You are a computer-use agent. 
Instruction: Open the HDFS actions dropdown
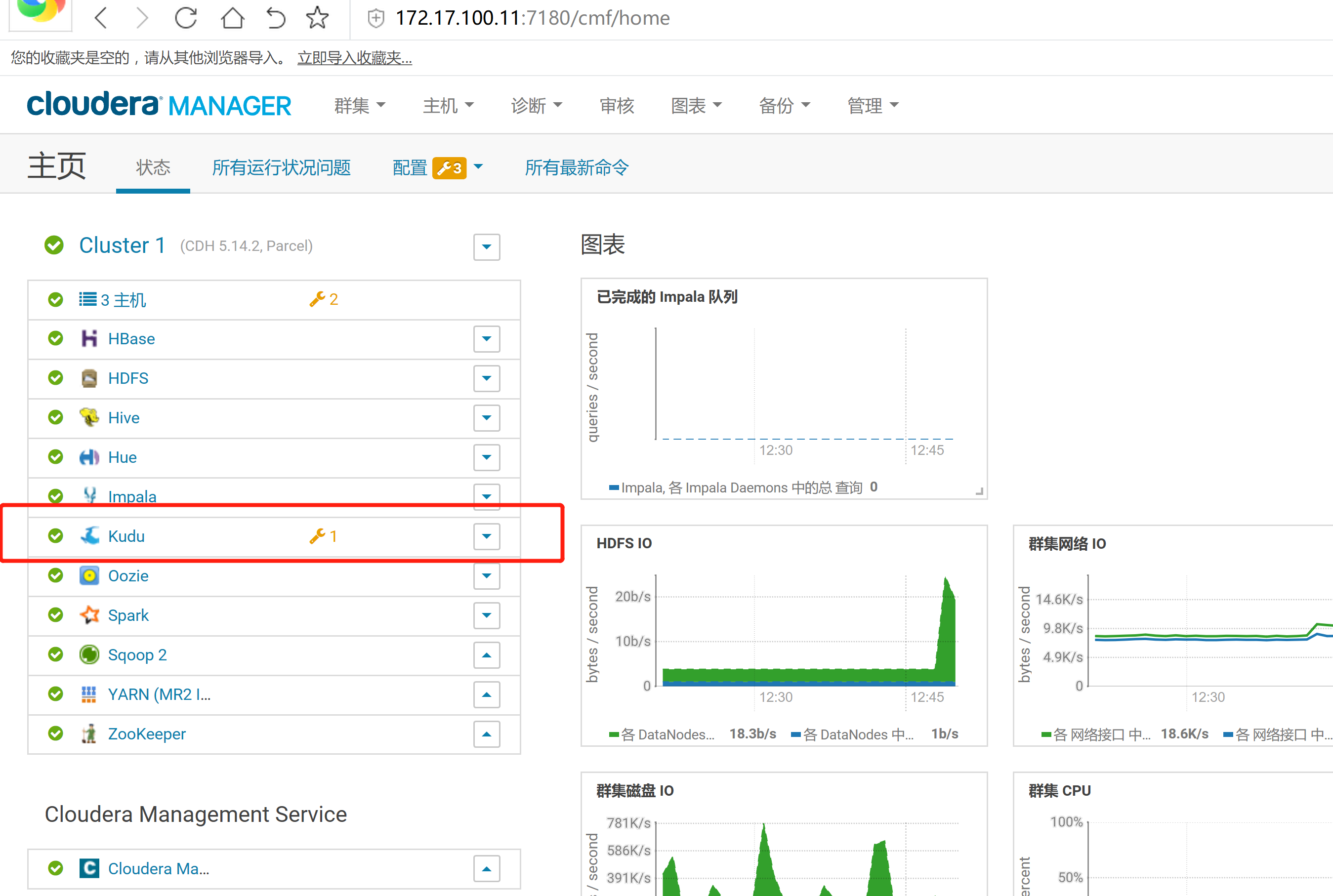click(x=487, y=378)
